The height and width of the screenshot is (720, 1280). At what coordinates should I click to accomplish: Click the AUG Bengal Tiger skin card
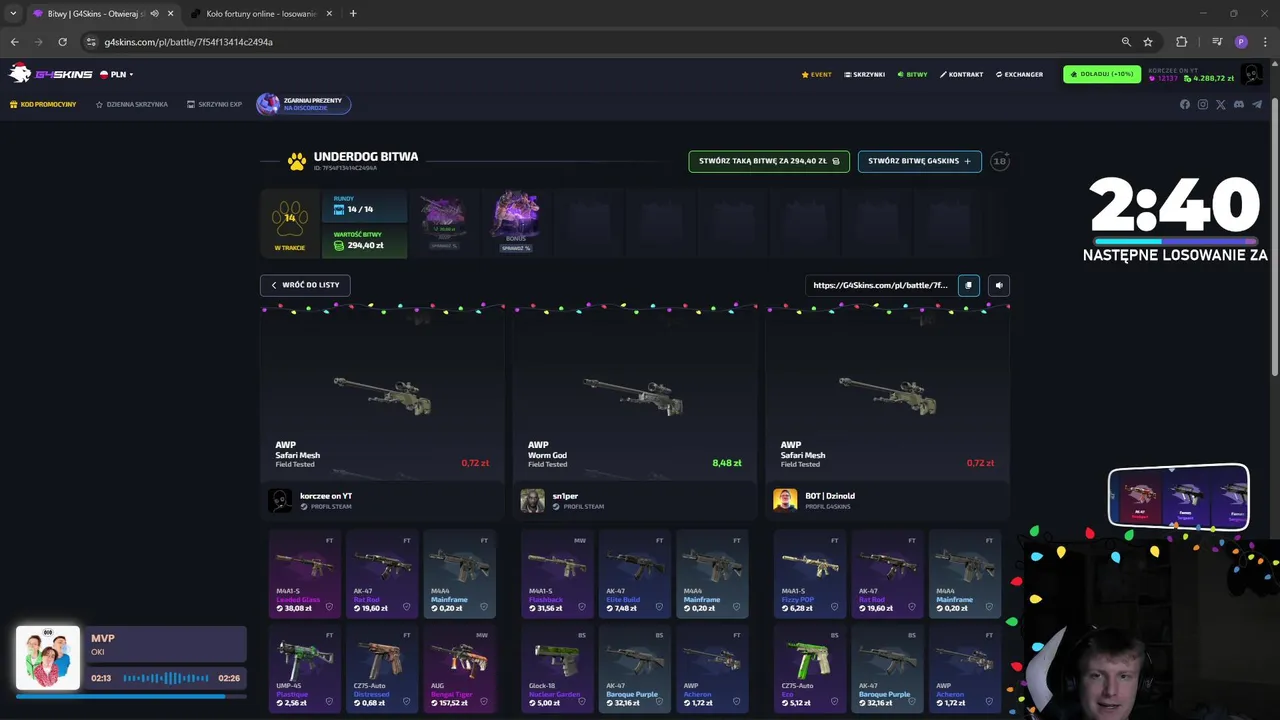pyautogui.click(x=459, y=669)
